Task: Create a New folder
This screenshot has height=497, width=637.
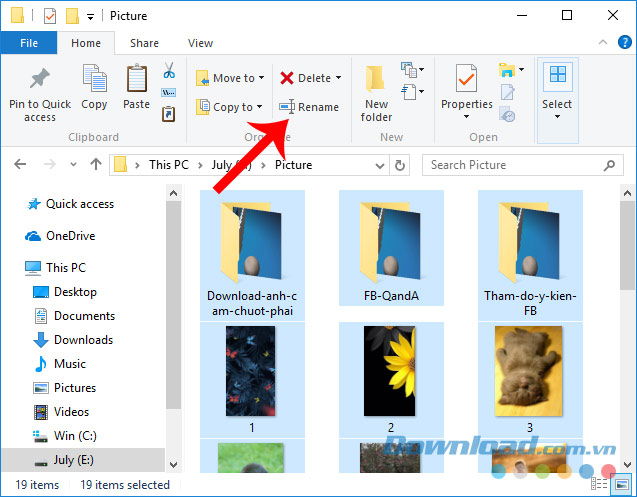Action: (x=376, y=93)
